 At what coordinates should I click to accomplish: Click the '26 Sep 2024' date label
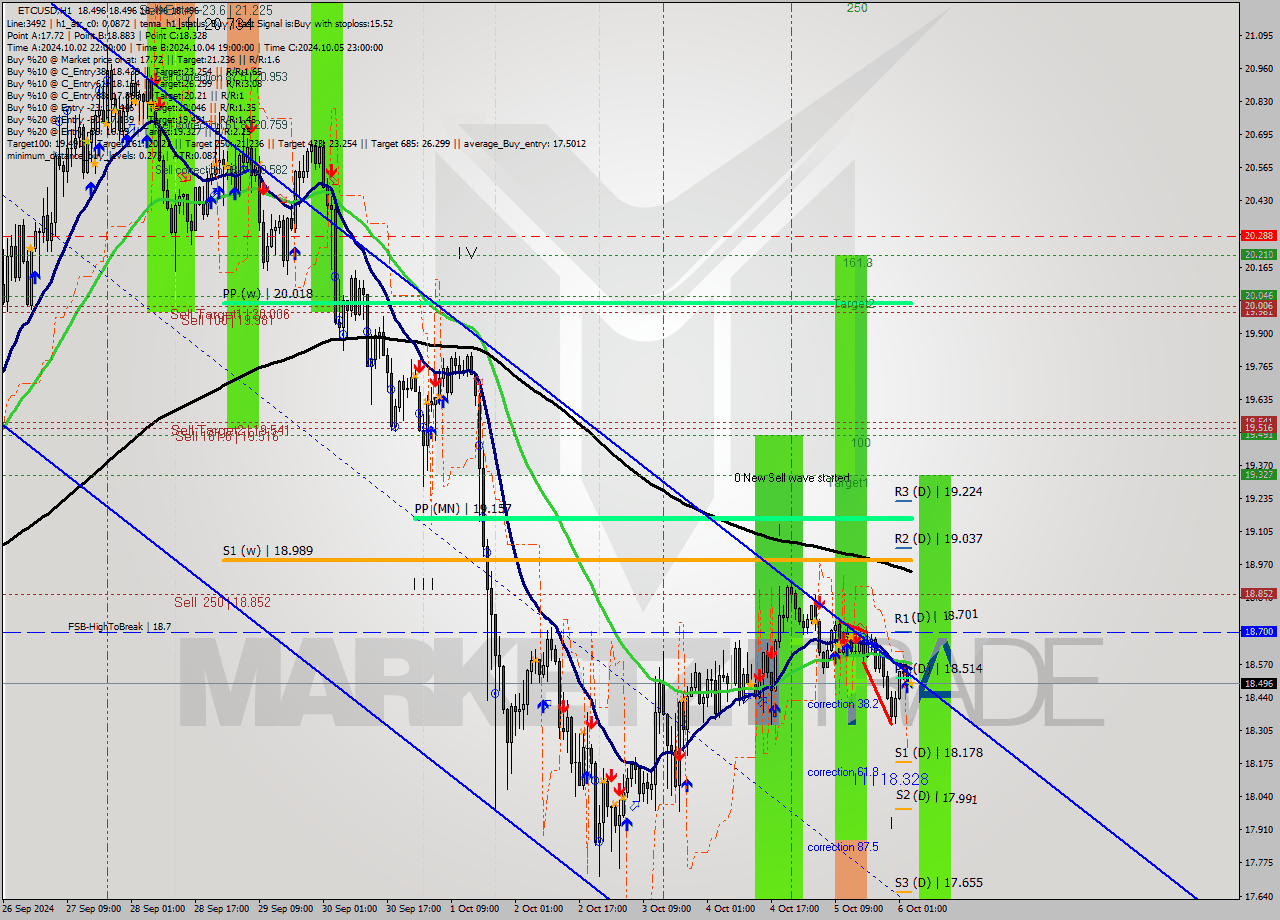30,909
